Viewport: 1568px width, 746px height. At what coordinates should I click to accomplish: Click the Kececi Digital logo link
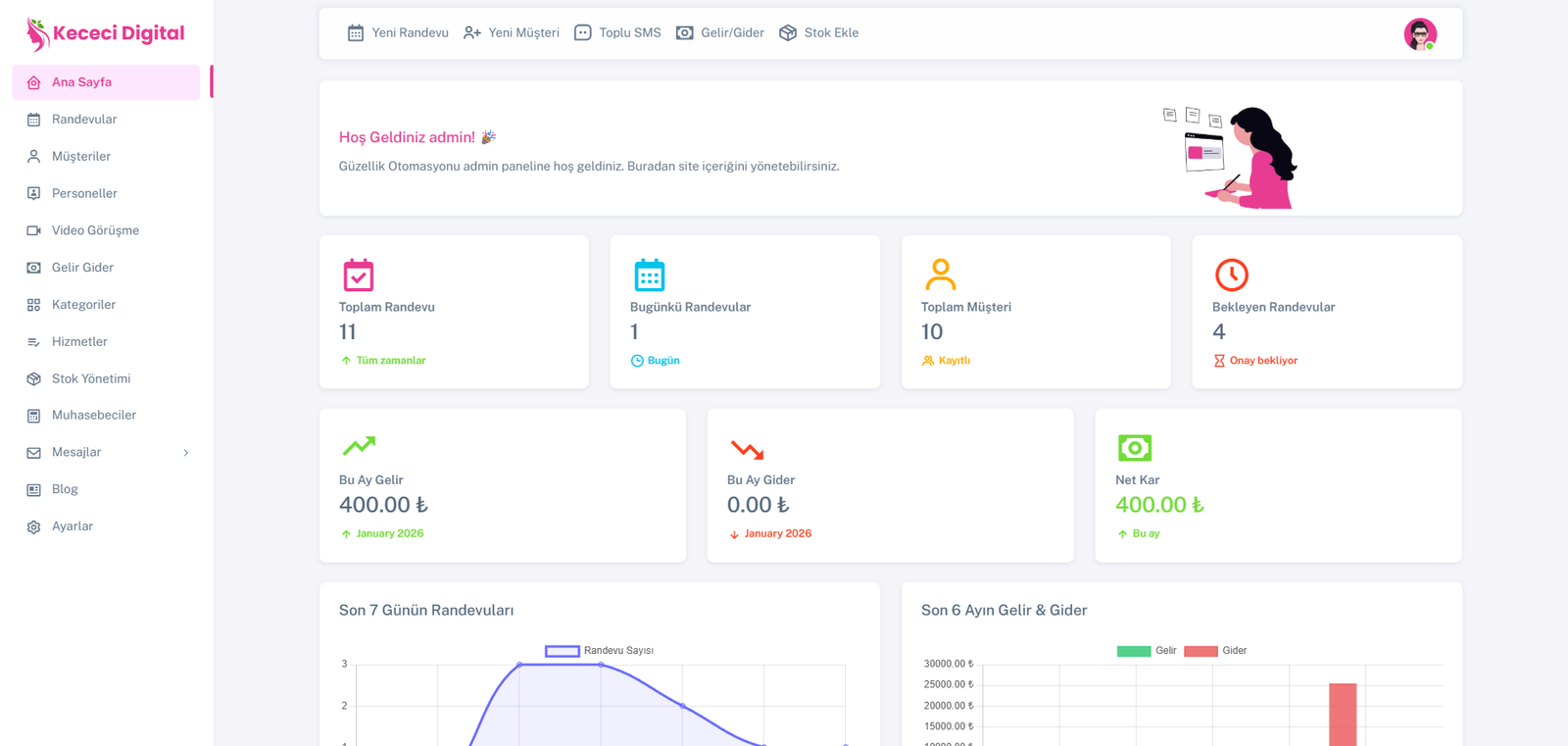tap(106, 33)
